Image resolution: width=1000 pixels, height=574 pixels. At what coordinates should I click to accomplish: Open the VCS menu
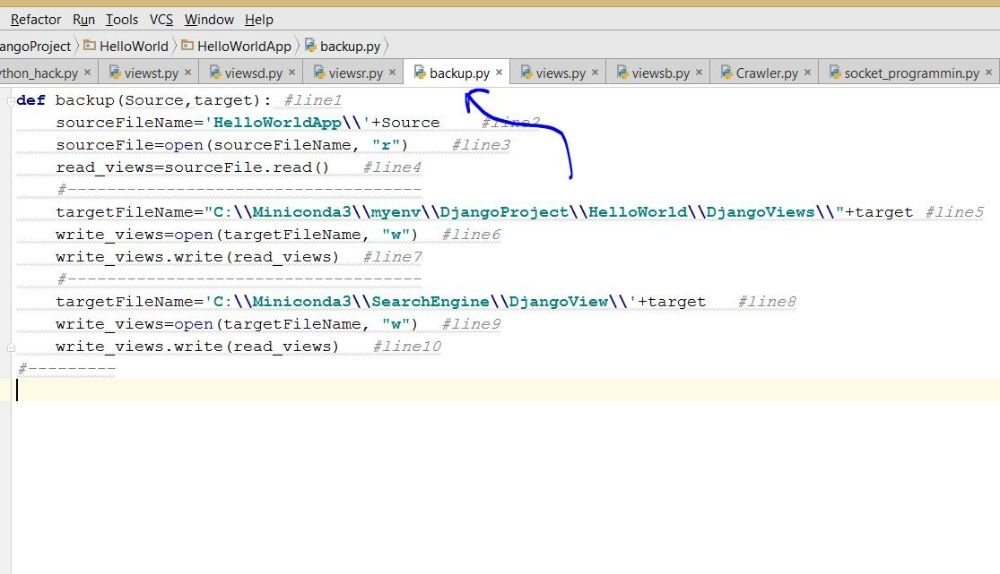point(161,20)
